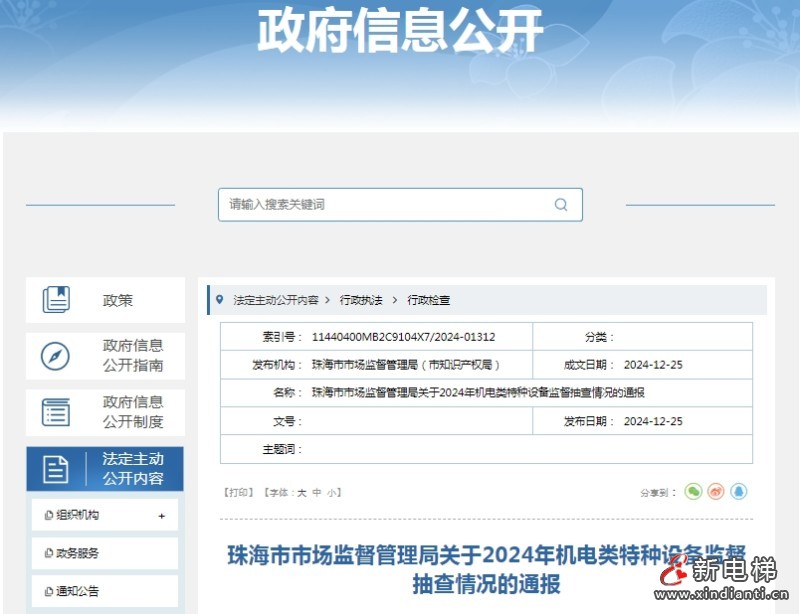Select the 政策 book icon in sidebar
Screen dimensions: 800x614
(56, 299)
